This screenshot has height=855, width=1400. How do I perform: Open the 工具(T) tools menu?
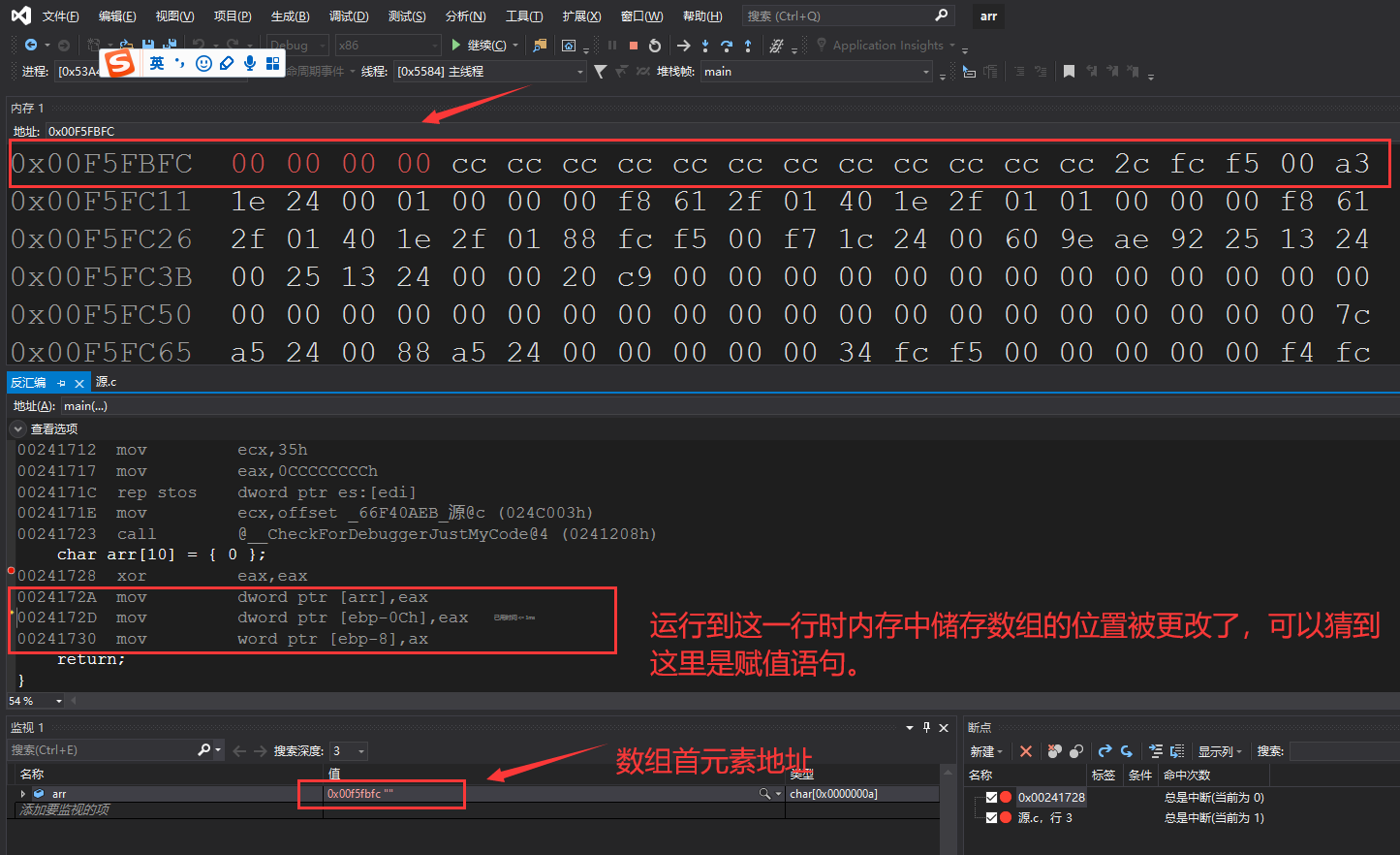[x=524, y=16]
